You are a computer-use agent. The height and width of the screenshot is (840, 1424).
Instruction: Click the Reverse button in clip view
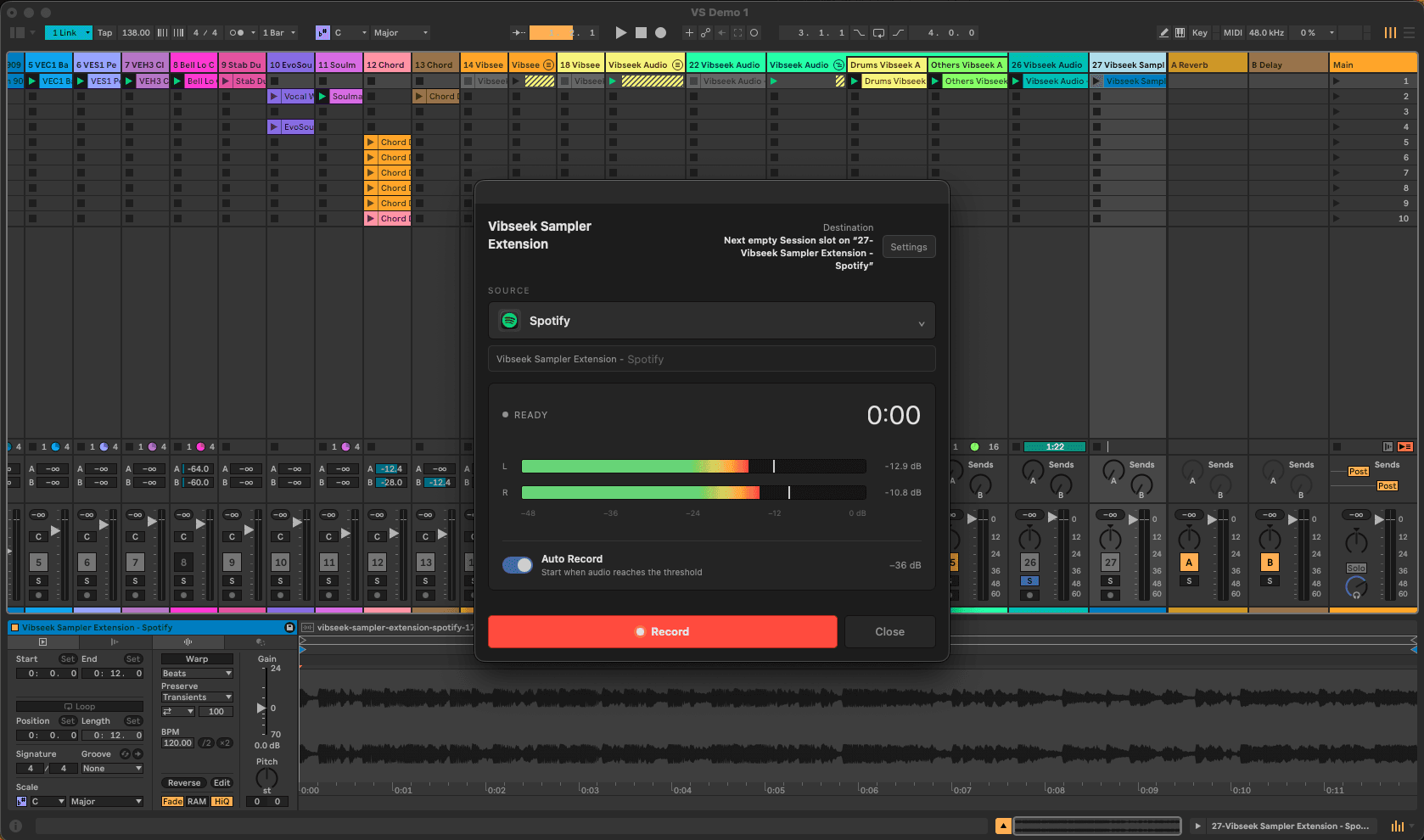(x=184, y=782)
